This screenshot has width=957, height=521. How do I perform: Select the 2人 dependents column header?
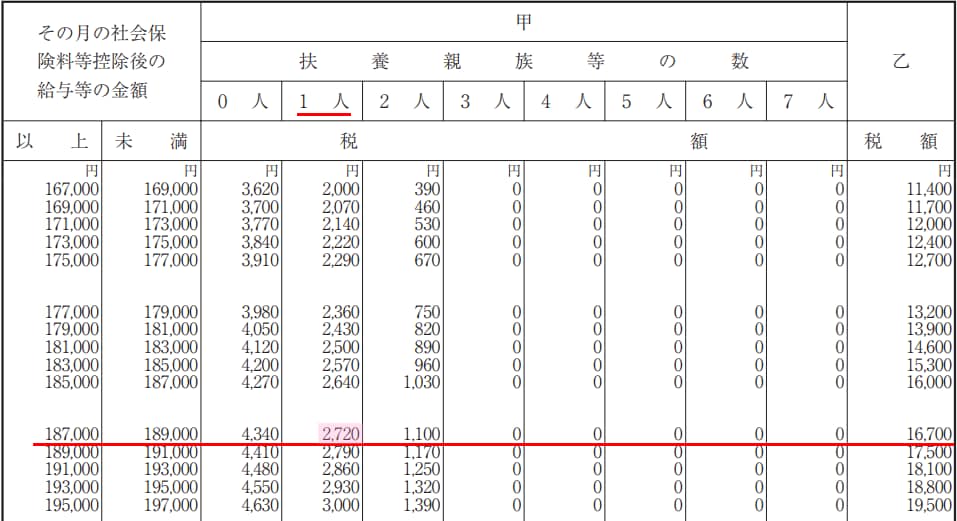[x=404, y=101]
